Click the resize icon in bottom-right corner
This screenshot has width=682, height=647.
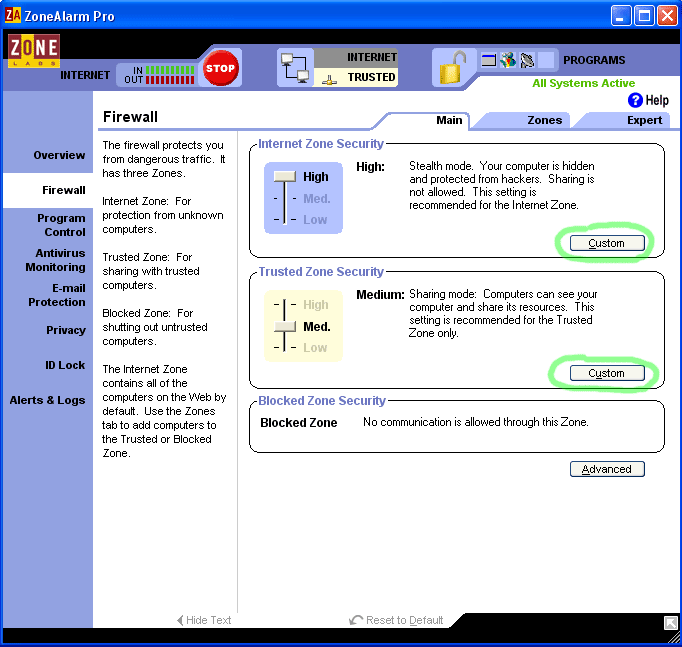[x=671, y=622]
